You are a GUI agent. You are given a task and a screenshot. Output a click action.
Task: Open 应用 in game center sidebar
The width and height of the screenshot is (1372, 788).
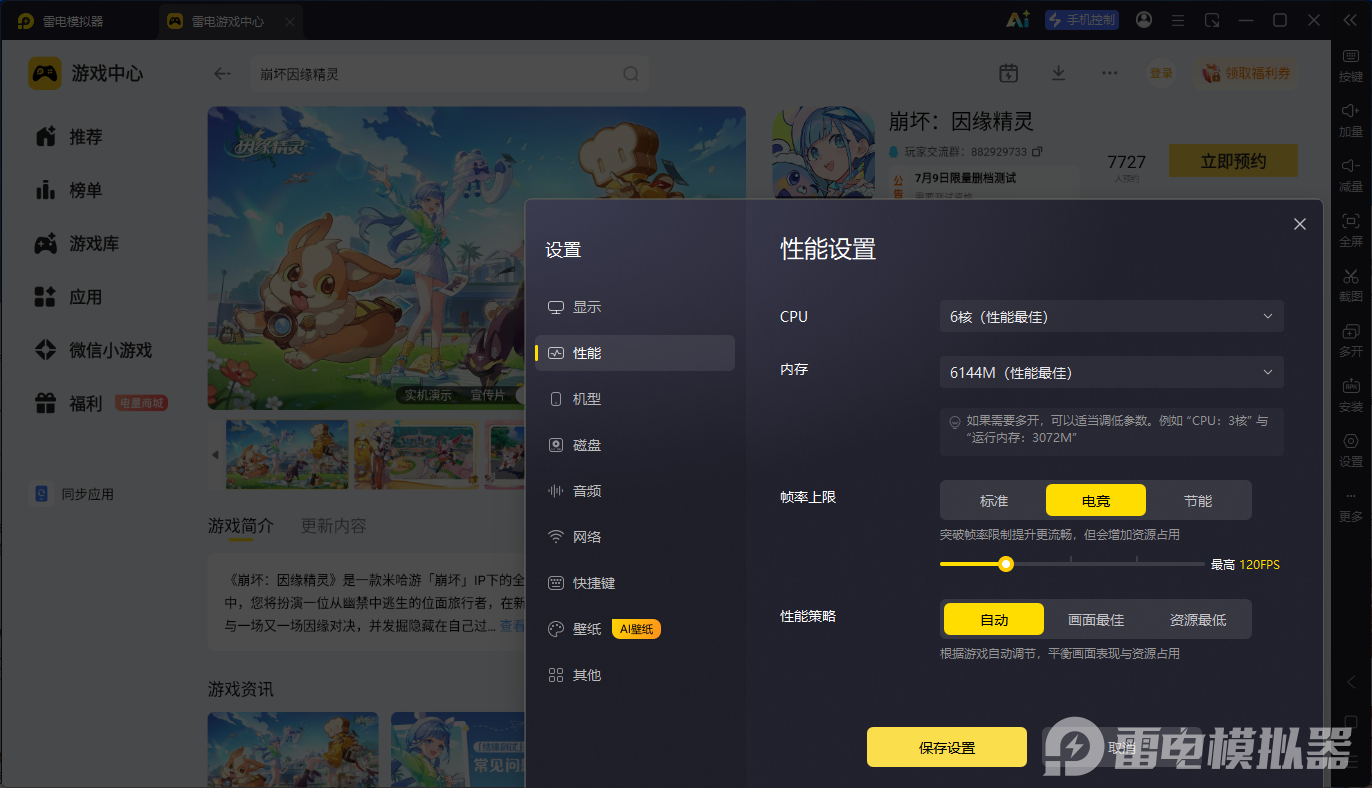coord(70,297)
